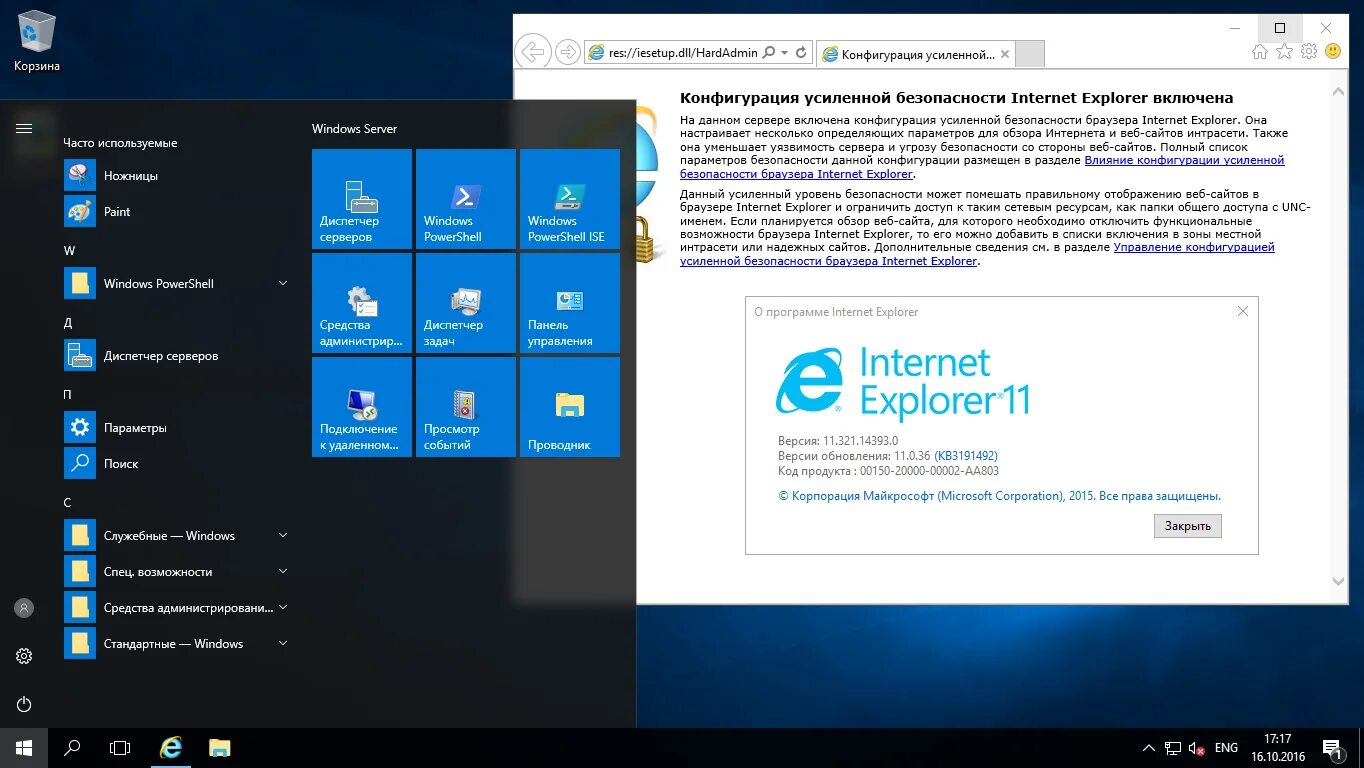Open the Просмотр событий tile
This screenshot has height=768, width=1364.
click(466, 407)
